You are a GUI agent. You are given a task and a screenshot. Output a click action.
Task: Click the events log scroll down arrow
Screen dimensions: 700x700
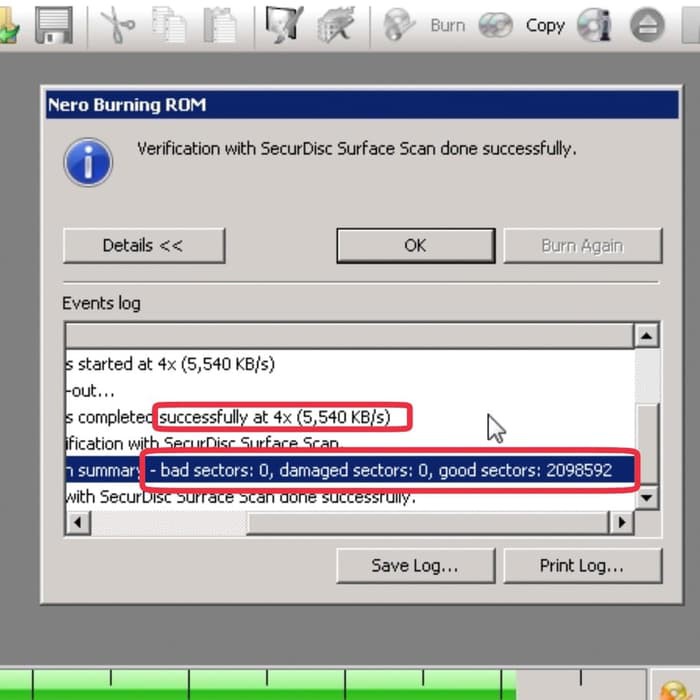point(647,496)
